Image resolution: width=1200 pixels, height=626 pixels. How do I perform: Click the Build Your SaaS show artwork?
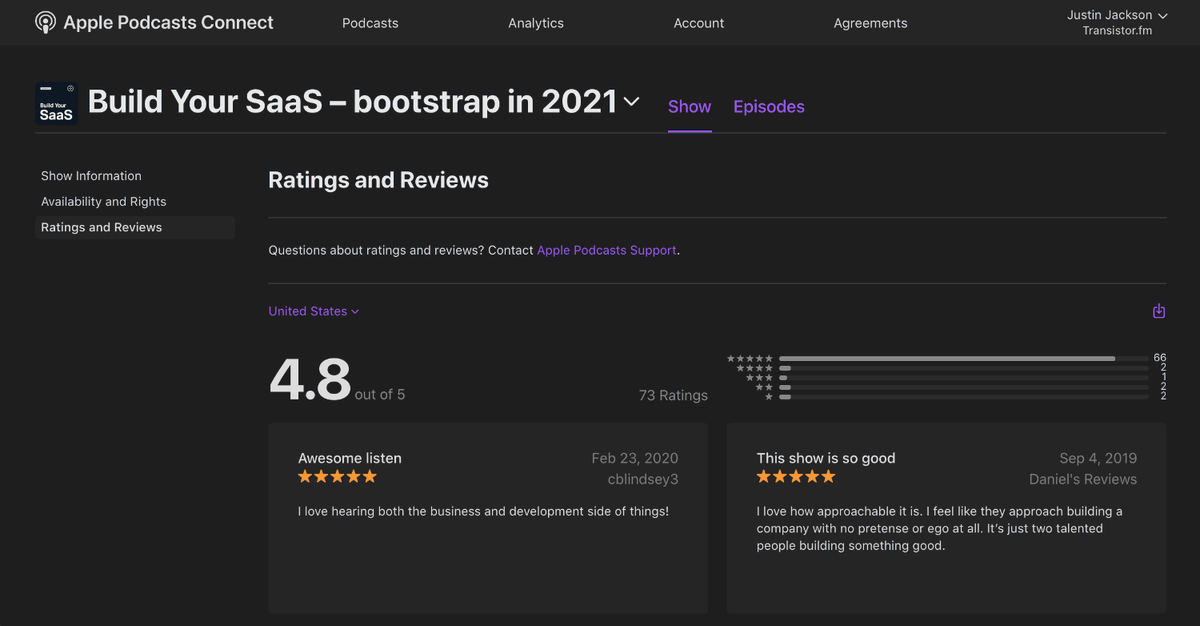pyautogui.click(x=57, y=103)
